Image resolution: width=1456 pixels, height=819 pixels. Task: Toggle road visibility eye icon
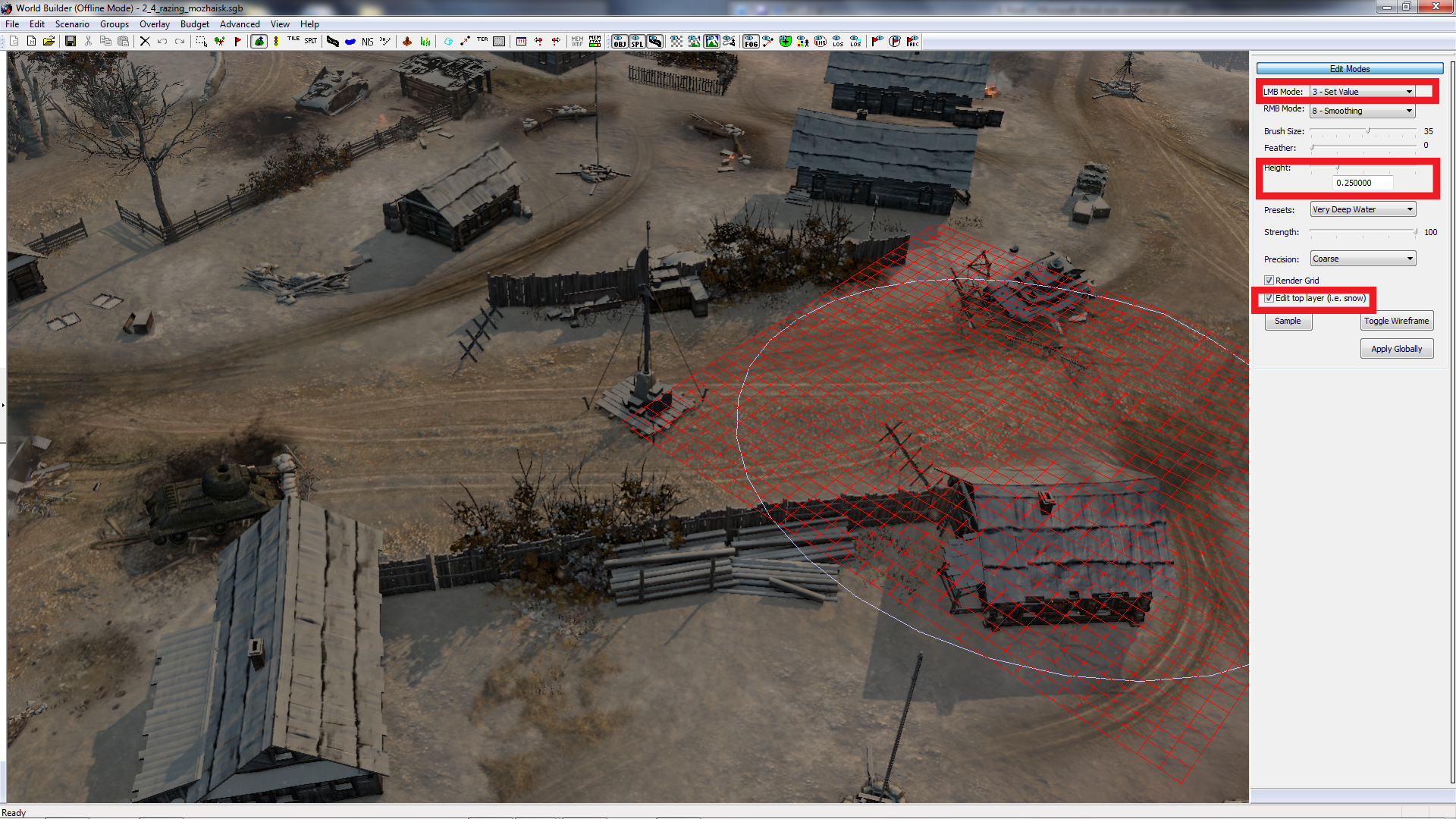tap(655, 41)
